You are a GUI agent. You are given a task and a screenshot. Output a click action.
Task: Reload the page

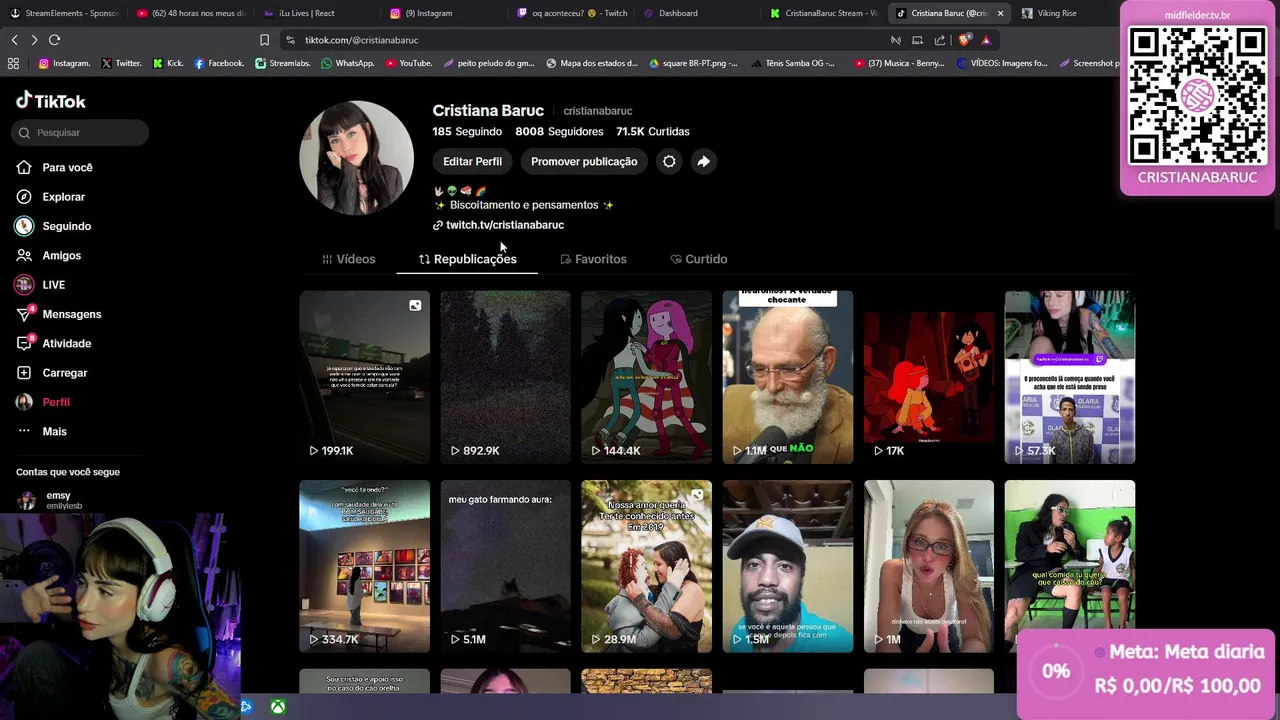(x=54, y=40)
